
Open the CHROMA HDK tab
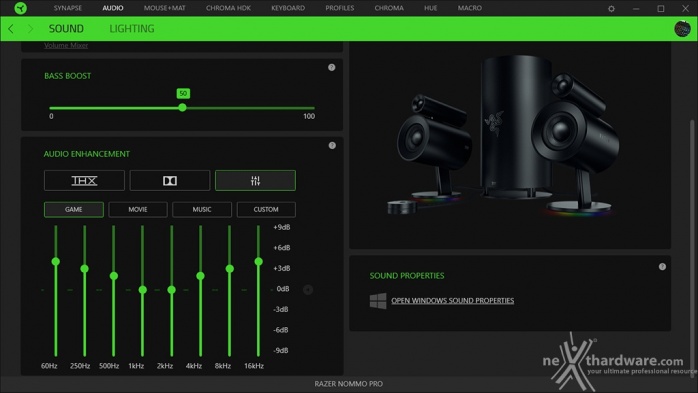[228, 8]
